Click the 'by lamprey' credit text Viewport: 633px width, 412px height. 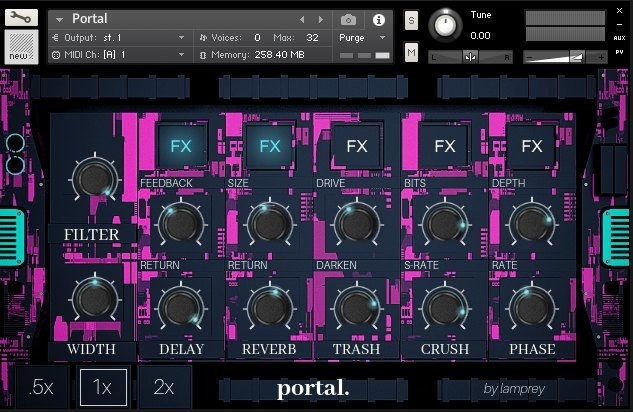514,389
